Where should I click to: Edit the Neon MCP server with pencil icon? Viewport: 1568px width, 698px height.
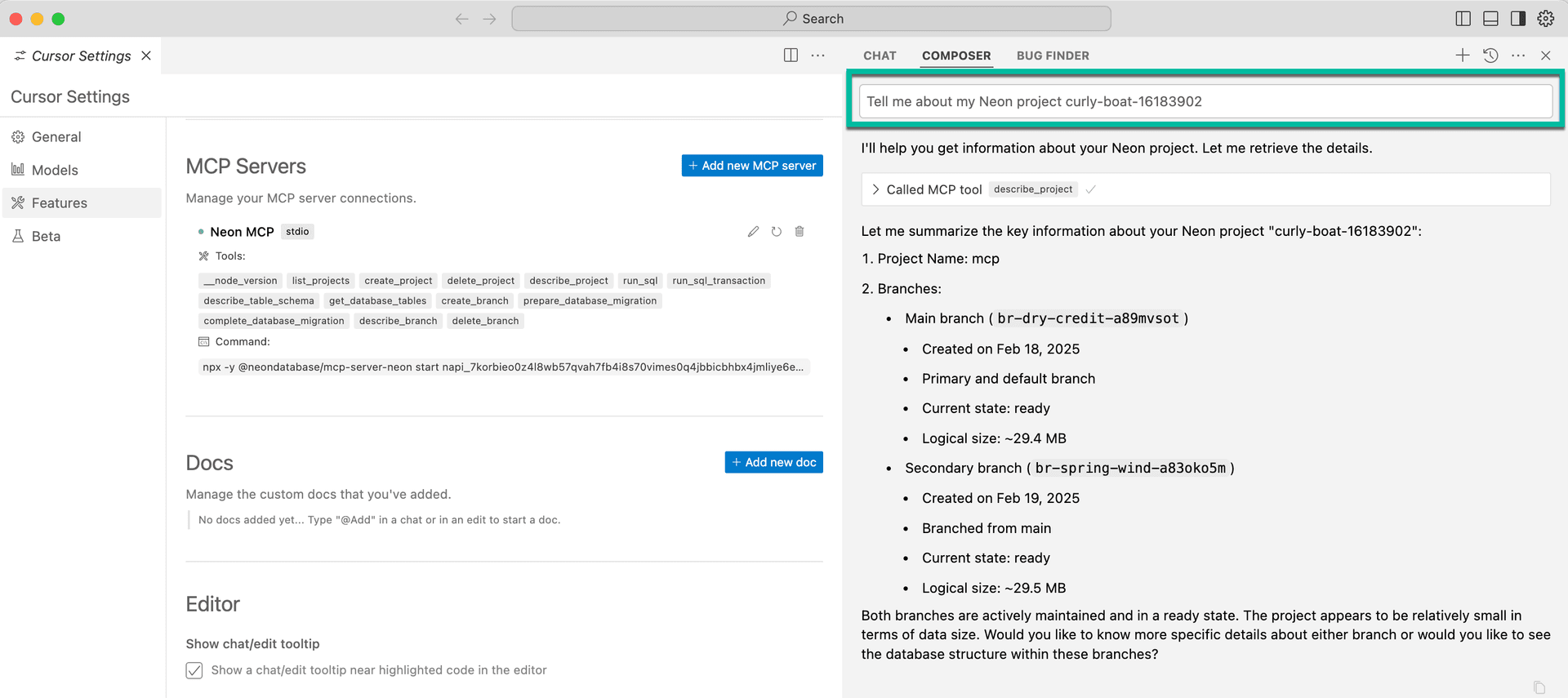[x=753, y=232]
